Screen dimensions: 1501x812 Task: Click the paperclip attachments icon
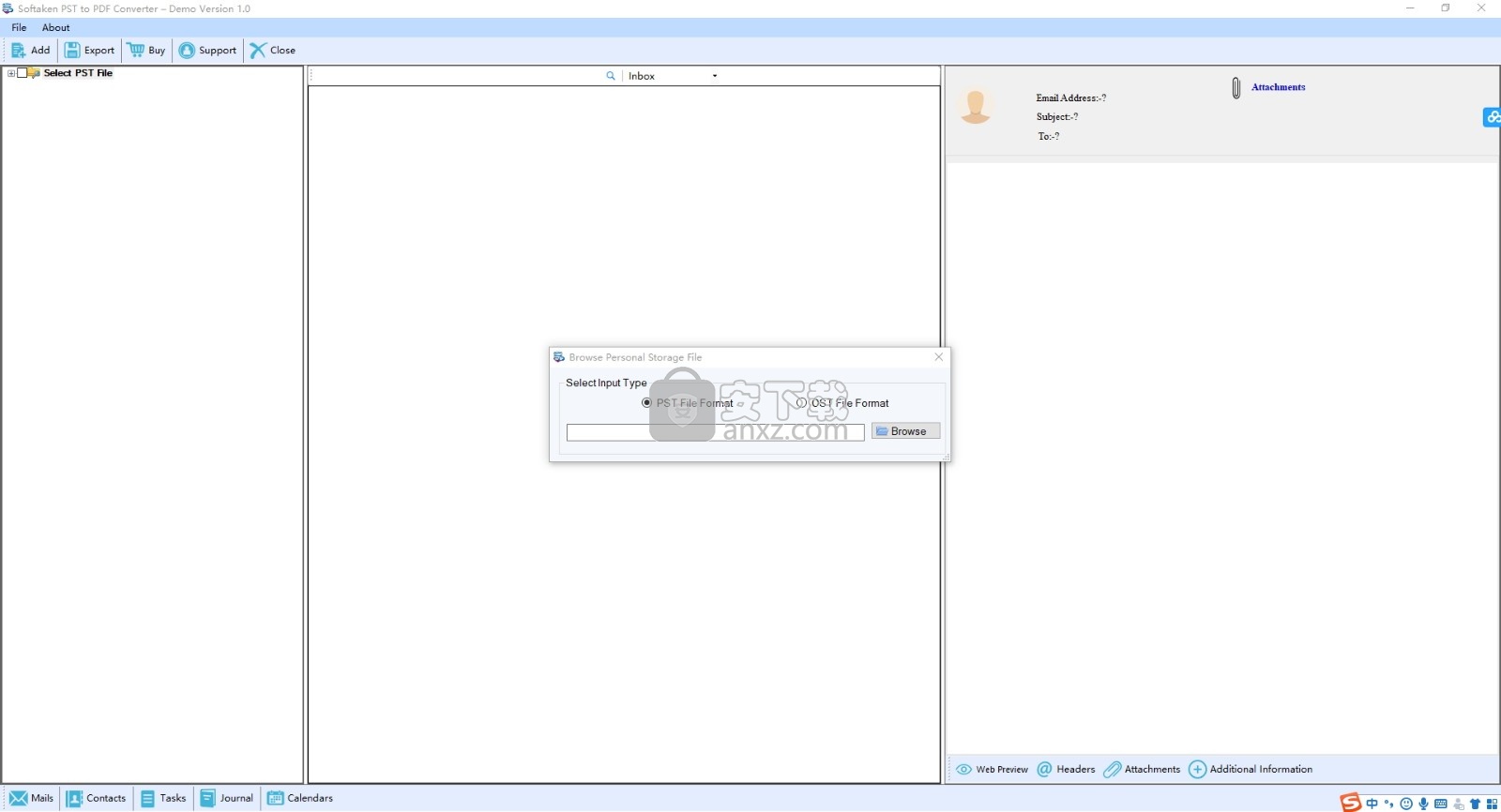tap(1236, 88)
